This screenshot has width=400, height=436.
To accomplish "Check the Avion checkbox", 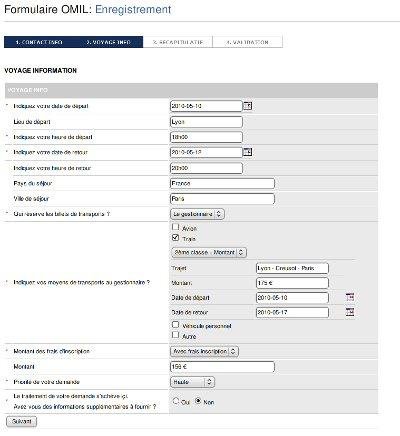I will point(176,227).
